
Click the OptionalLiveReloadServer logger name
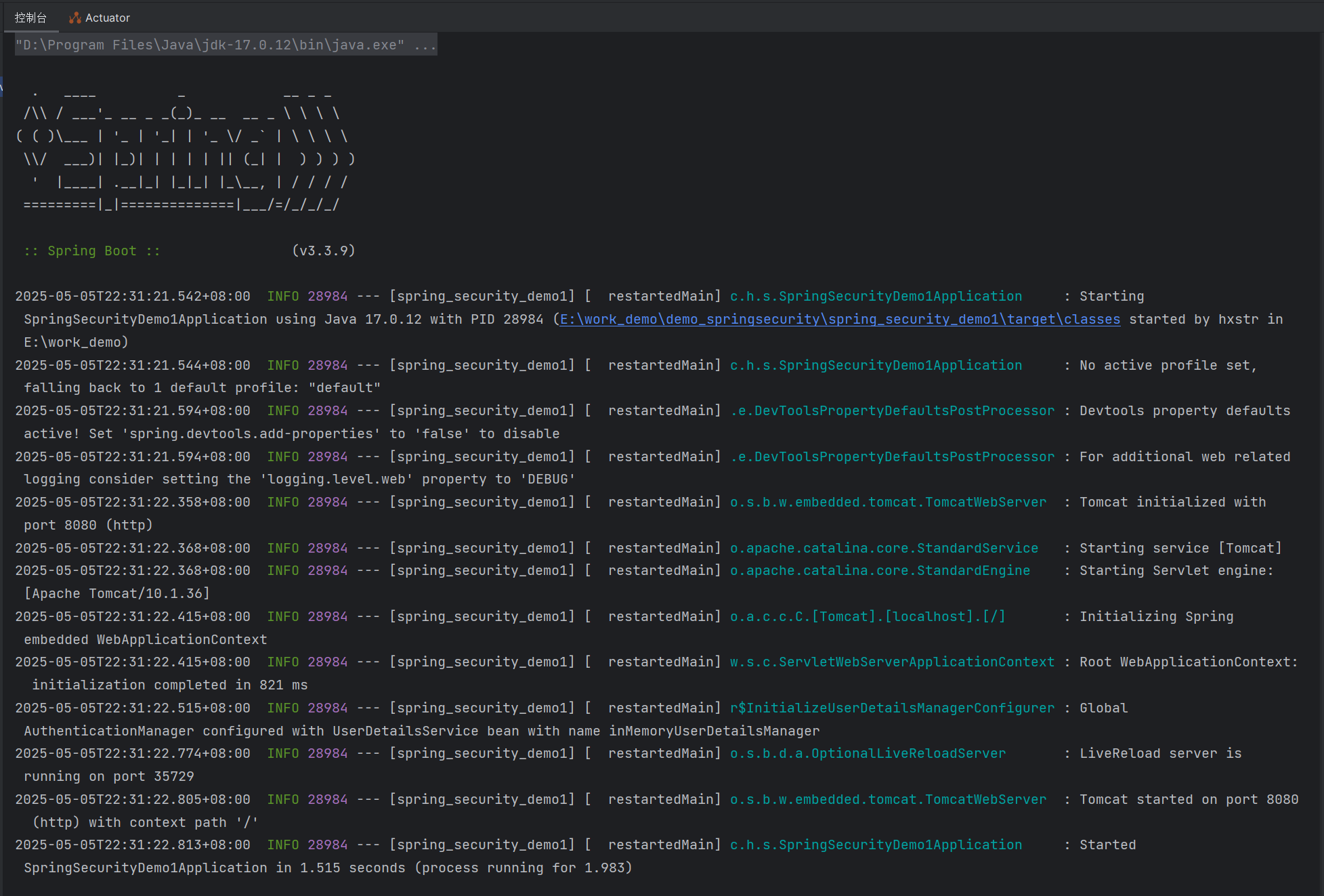pos(868,753)
